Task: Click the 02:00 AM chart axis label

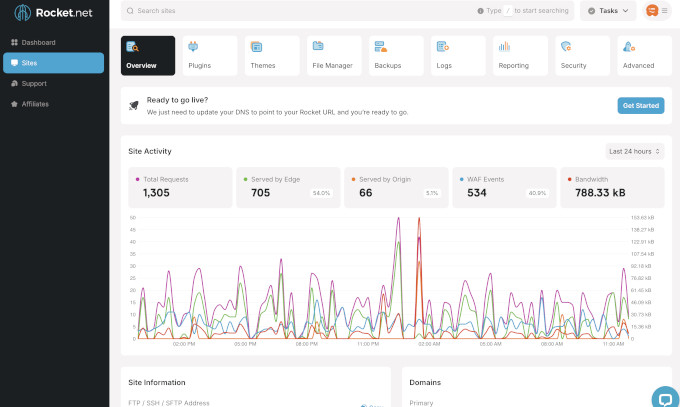Action: click(x=429, y=344)
